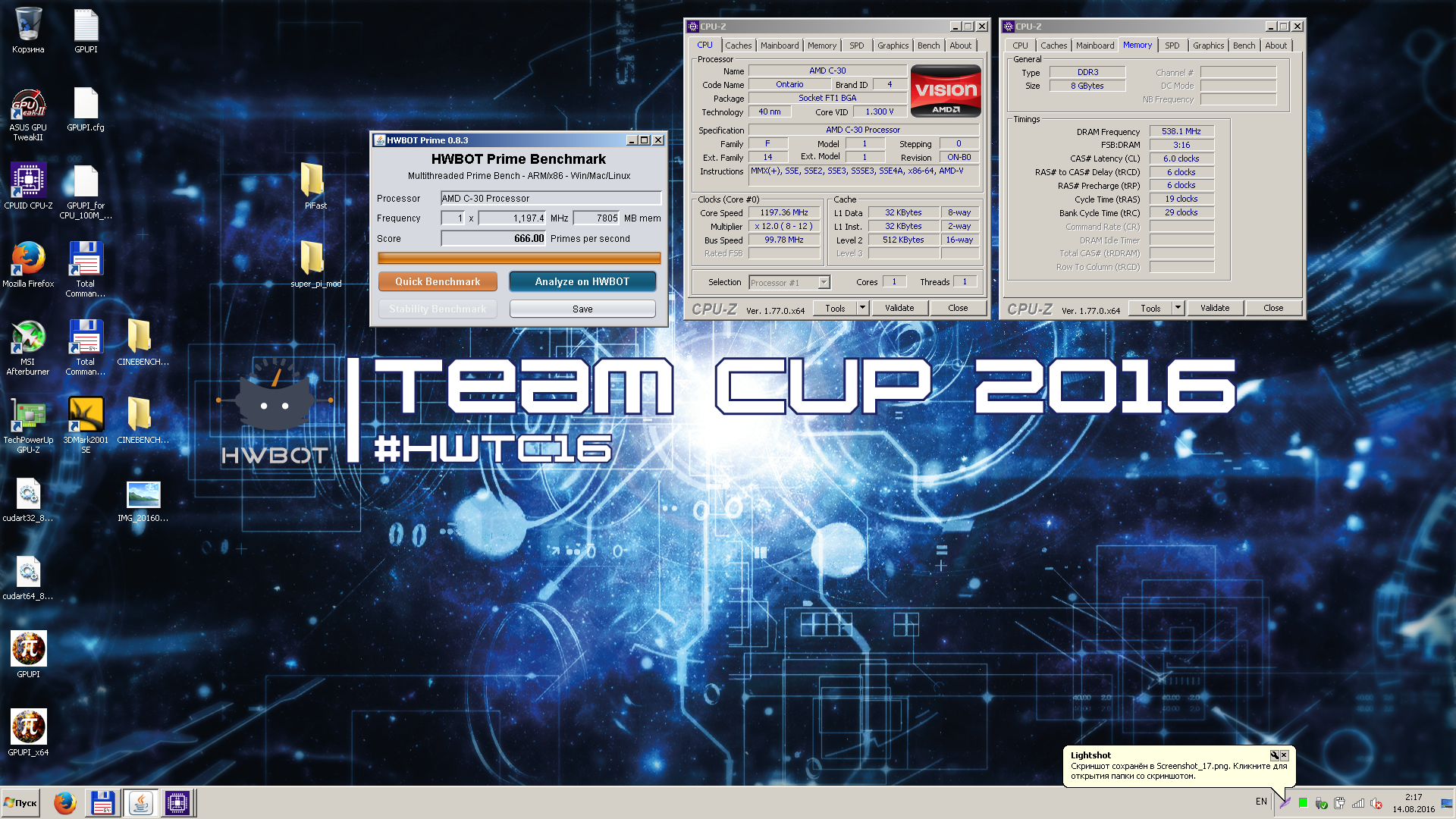Click the Score field showing 666.00

click(493, 238)
